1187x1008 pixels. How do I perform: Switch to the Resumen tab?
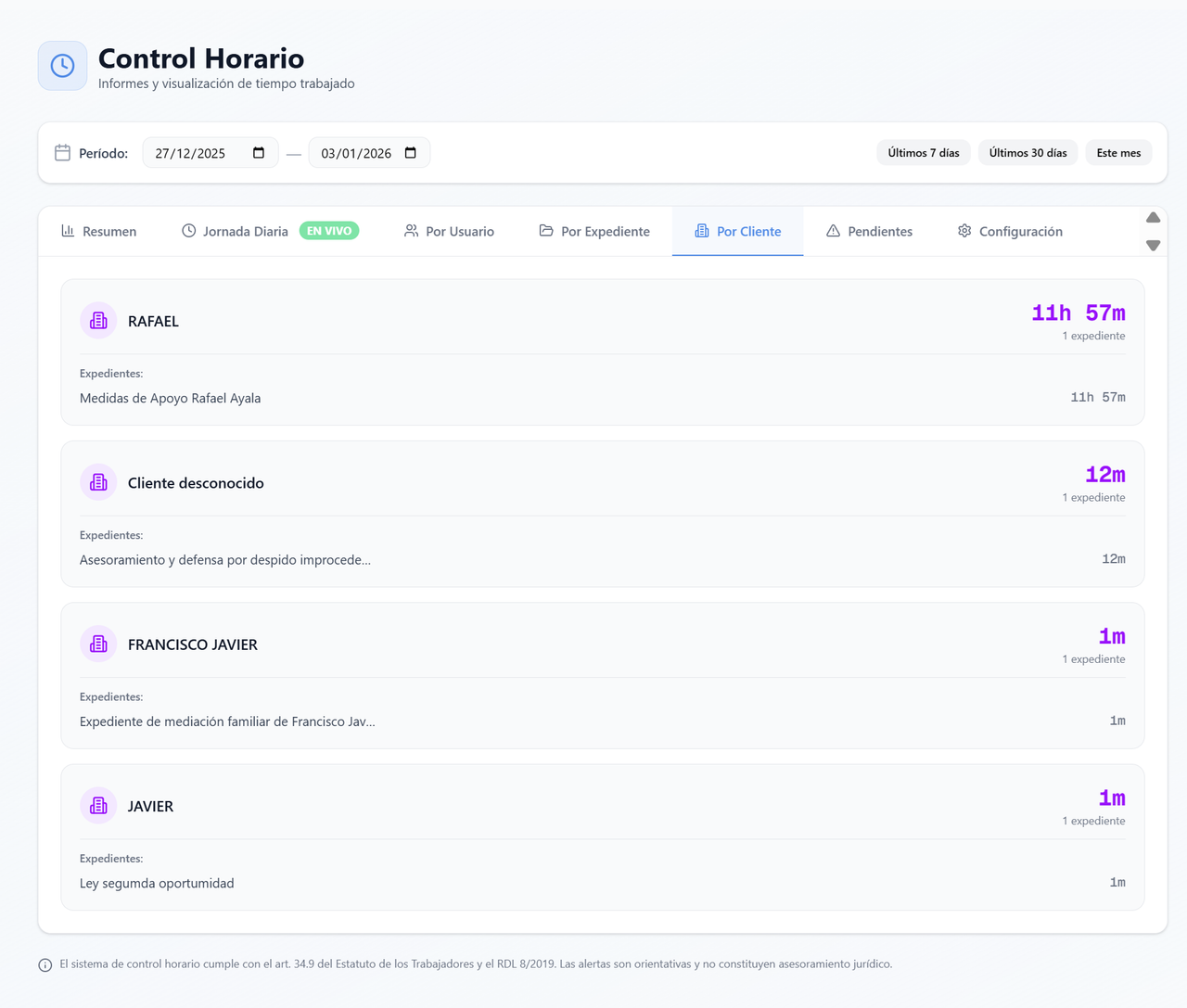pyautogui.click(x=99, y=231)
